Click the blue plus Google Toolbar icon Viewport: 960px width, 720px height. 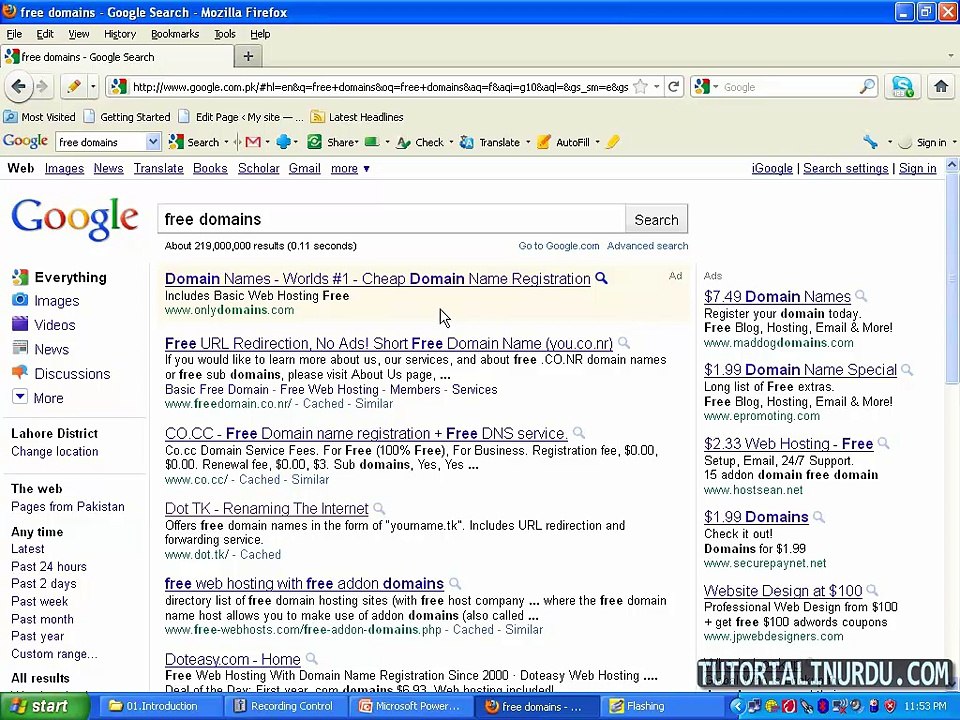pos(283,142)
